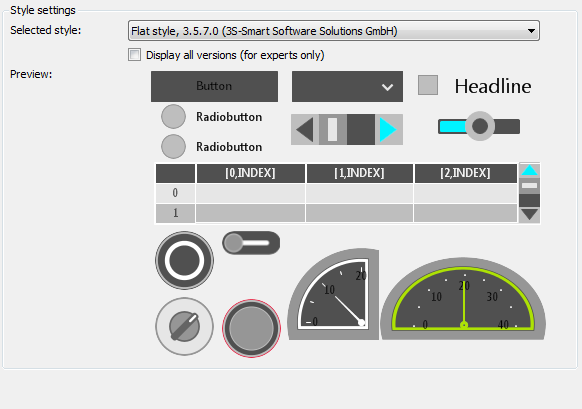Click the [0,INDEX] table column header
Image resolution: width=582 pixels, height=409 pixels.
[x=251, y=173]
